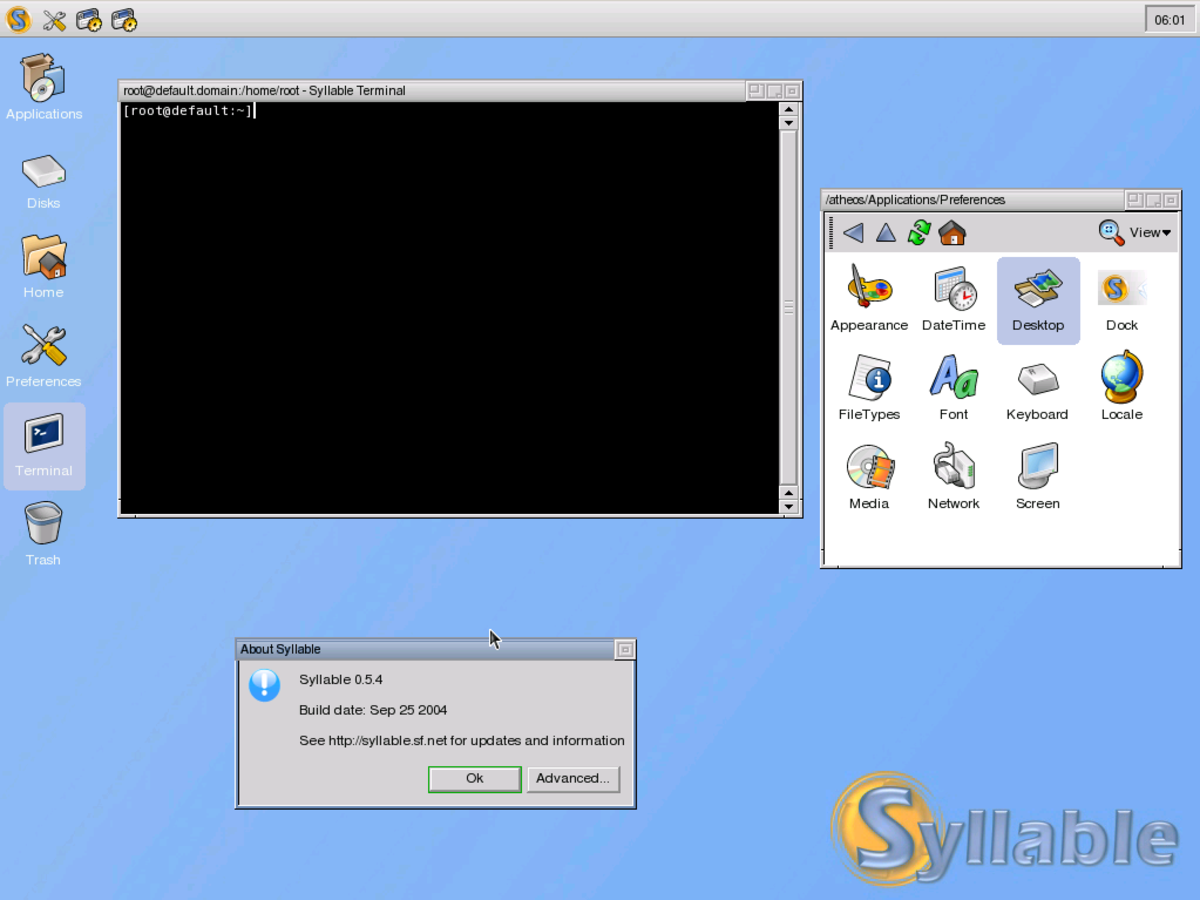Click the Syllable Terminal title bar

pos(433,90)
